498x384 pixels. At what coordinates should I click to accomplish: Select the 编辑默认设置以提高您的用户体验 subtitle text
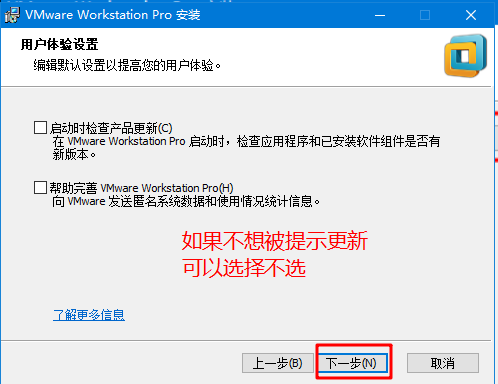127,65
